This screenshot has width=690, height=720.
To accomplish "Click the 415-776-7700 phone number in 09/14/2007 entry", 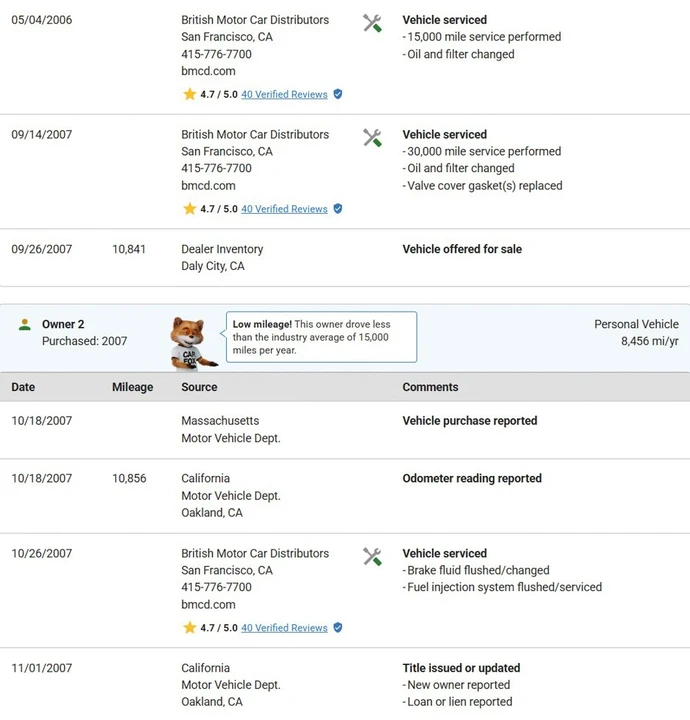I will (x=216, y=168).
